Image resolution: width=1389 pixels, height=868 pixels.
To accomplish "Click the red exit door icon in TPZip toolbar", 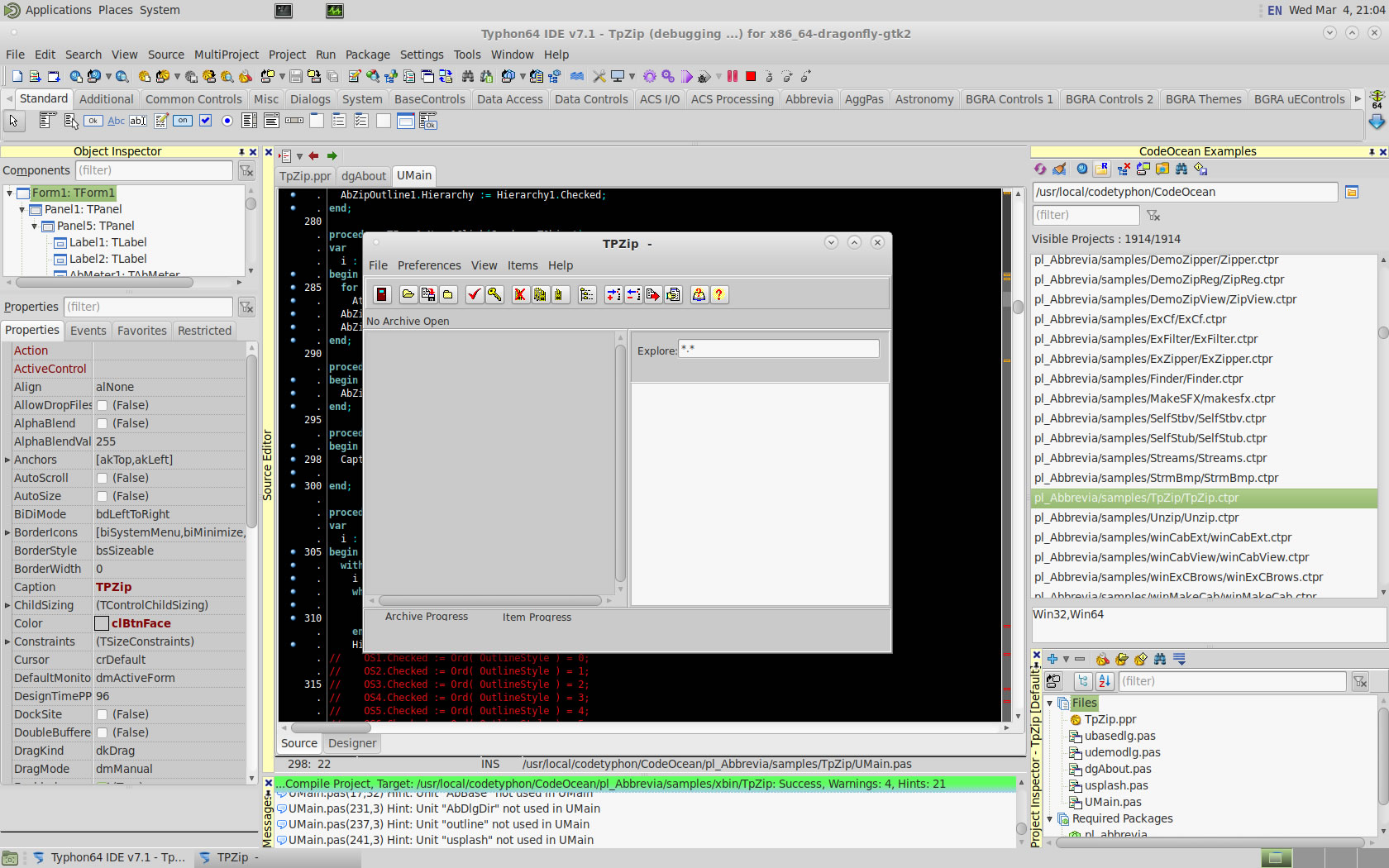I will coord(382,294).
